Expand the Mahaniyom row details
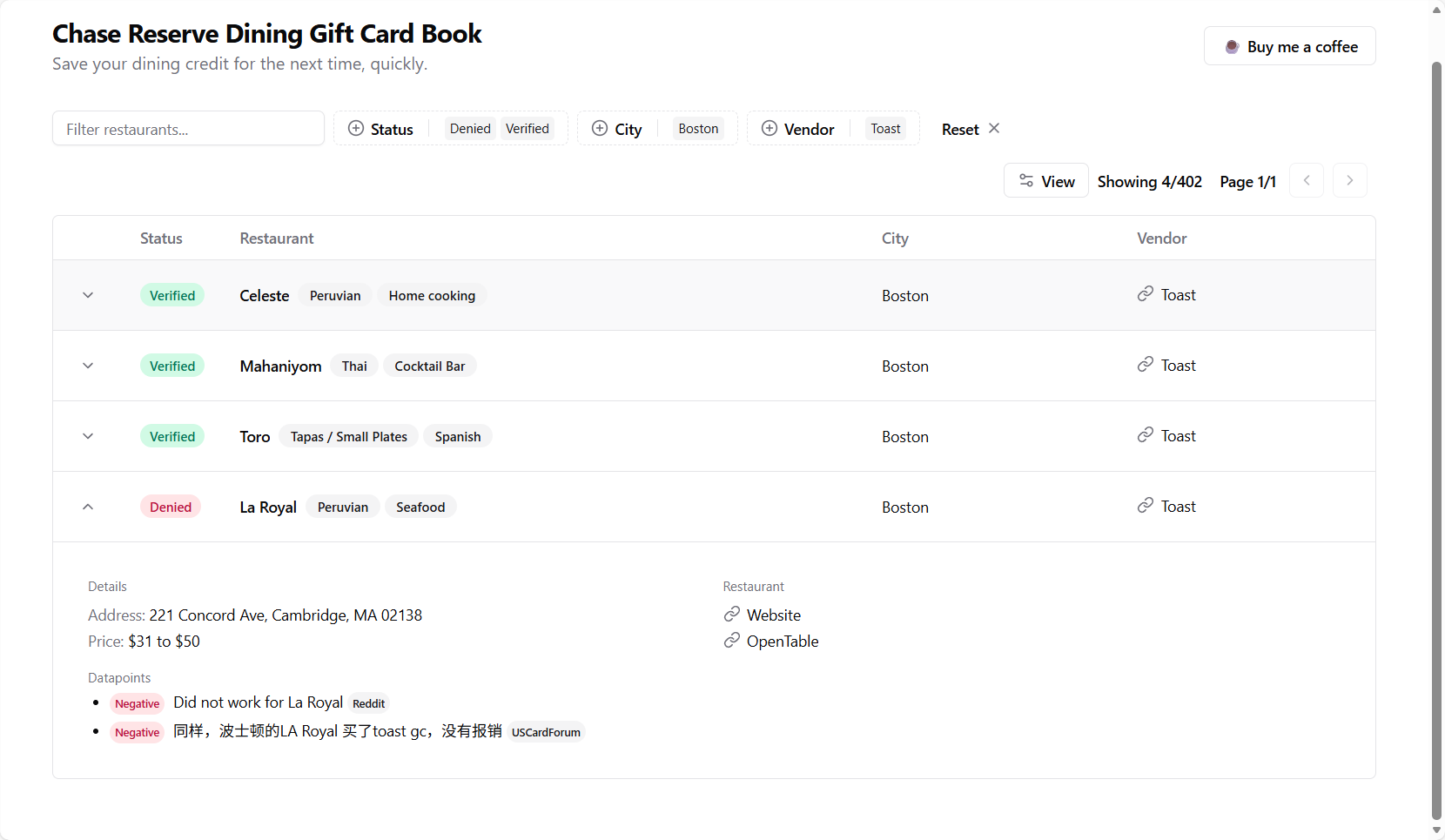 click(88, 366)
